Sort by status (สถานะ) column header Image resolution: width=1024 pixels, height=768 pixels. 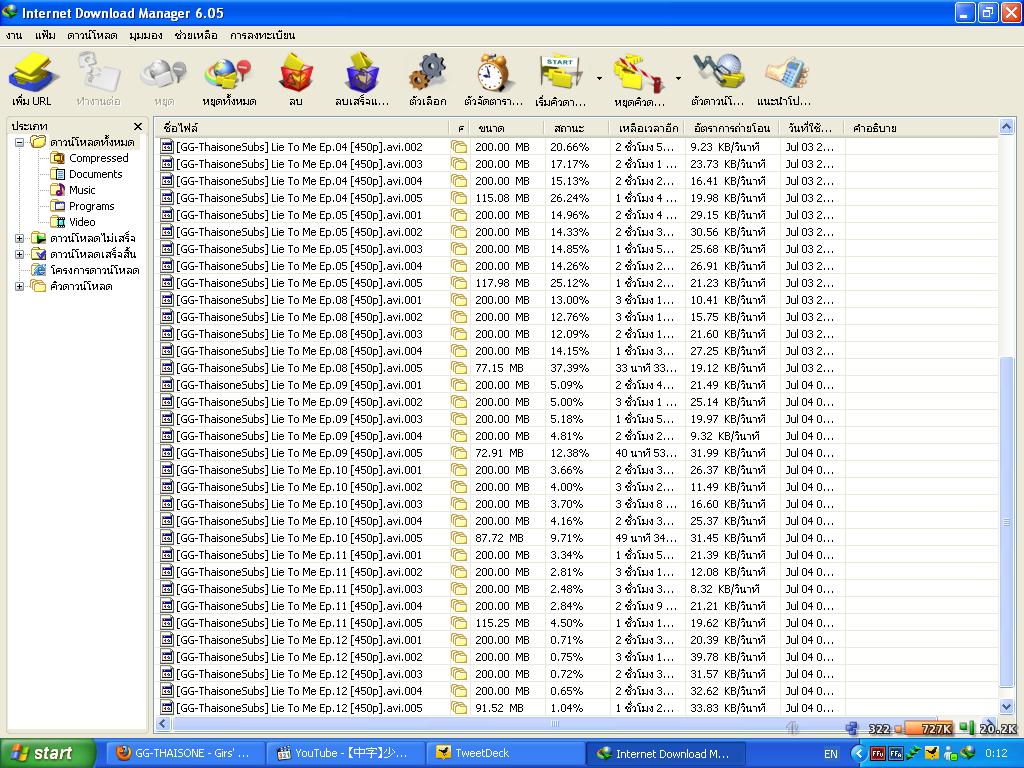[577, 128]
